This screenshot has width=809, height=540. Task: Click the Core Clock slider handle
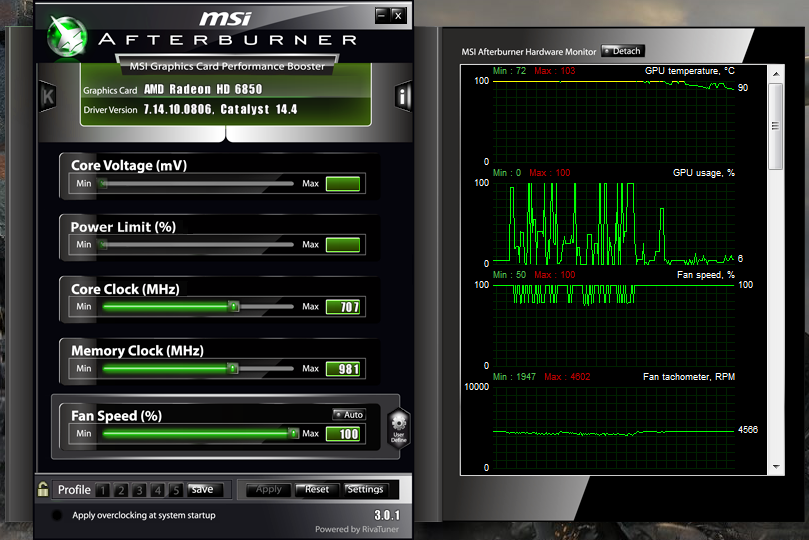[233, 307]
